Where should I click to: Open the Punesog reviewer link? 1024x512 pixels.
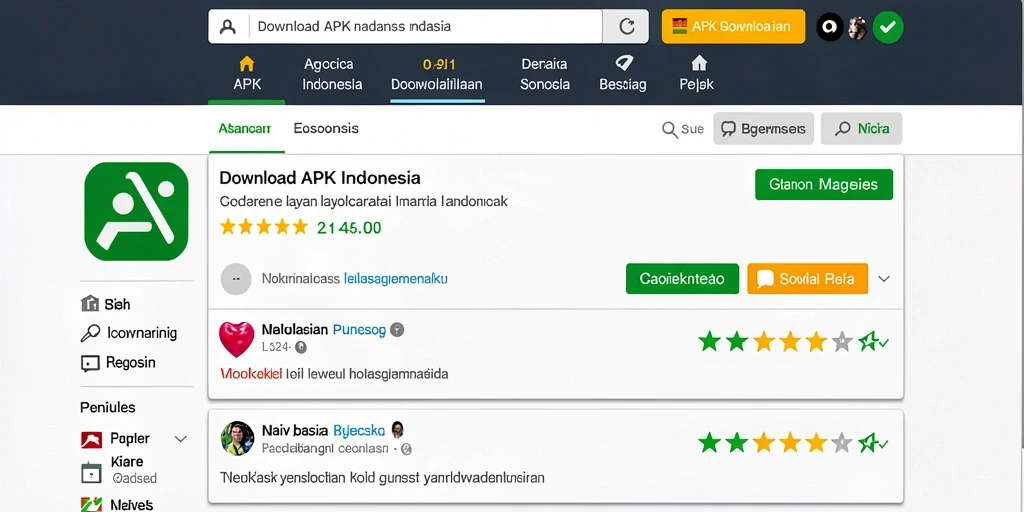359,330
